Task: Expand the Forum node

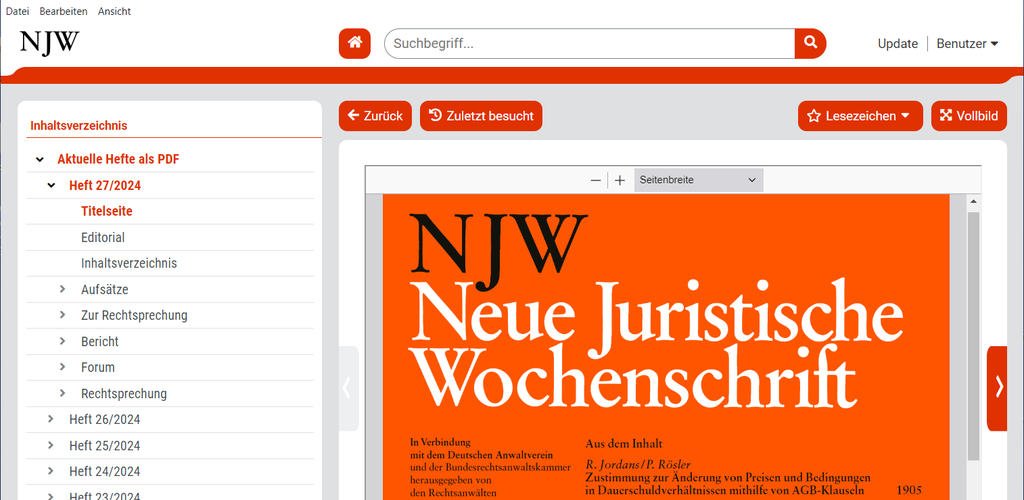Action: (63, 367)
